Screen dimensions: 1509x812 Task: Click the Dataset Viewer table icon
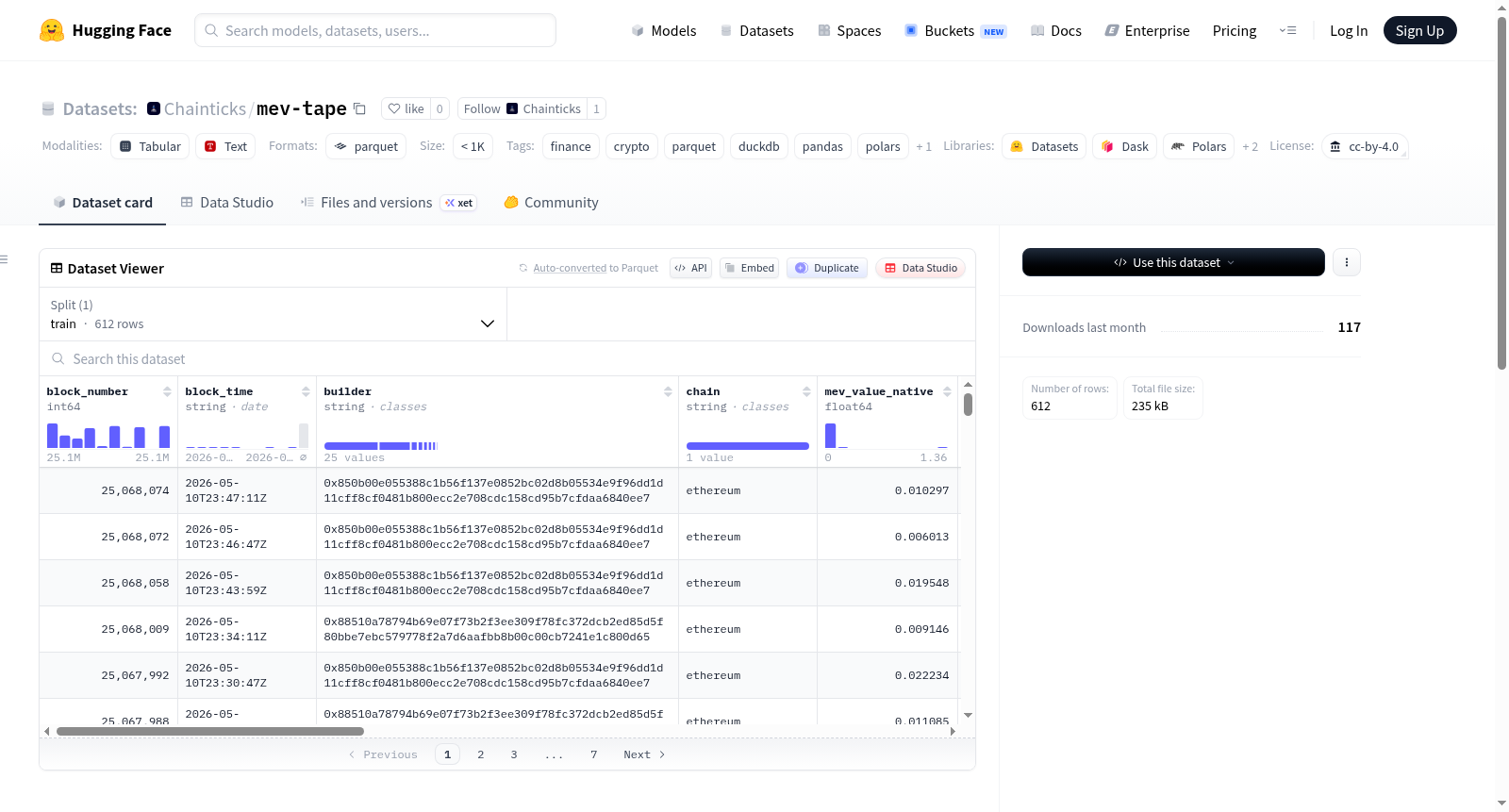[x=57, y=268]
